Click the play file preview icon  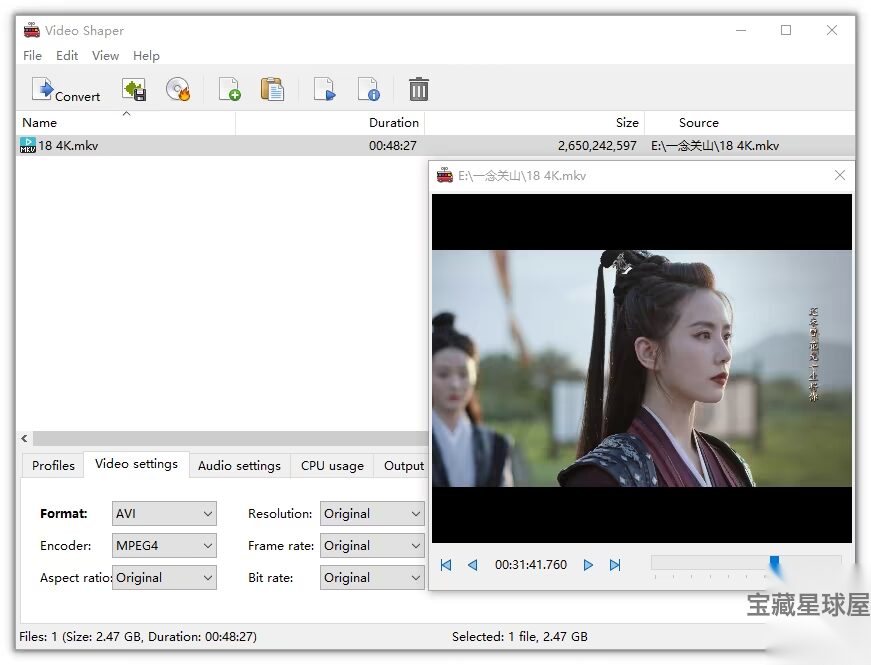click(324, 89)
